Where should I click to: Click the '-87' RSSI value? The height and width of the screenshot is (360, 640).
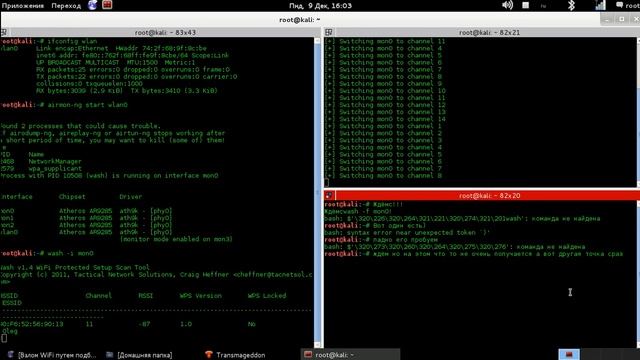pos(144,324)
